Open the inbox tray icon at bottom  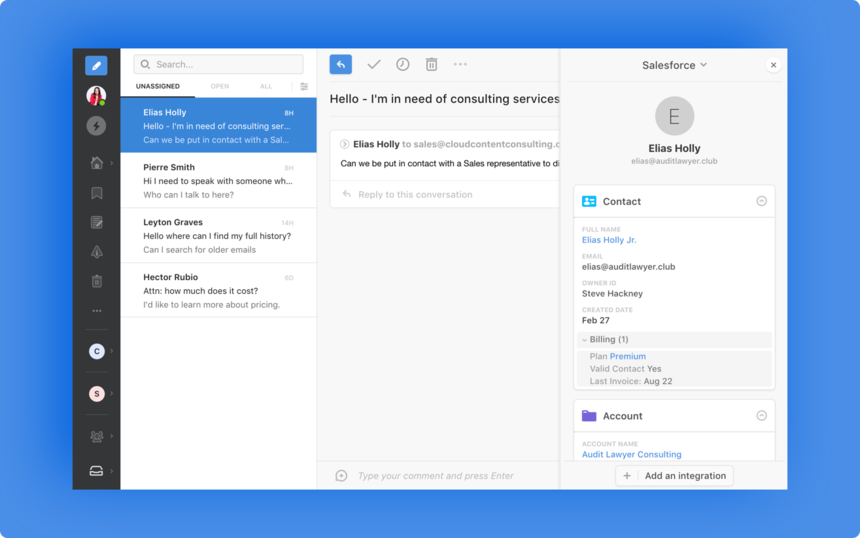pos(96,471)
